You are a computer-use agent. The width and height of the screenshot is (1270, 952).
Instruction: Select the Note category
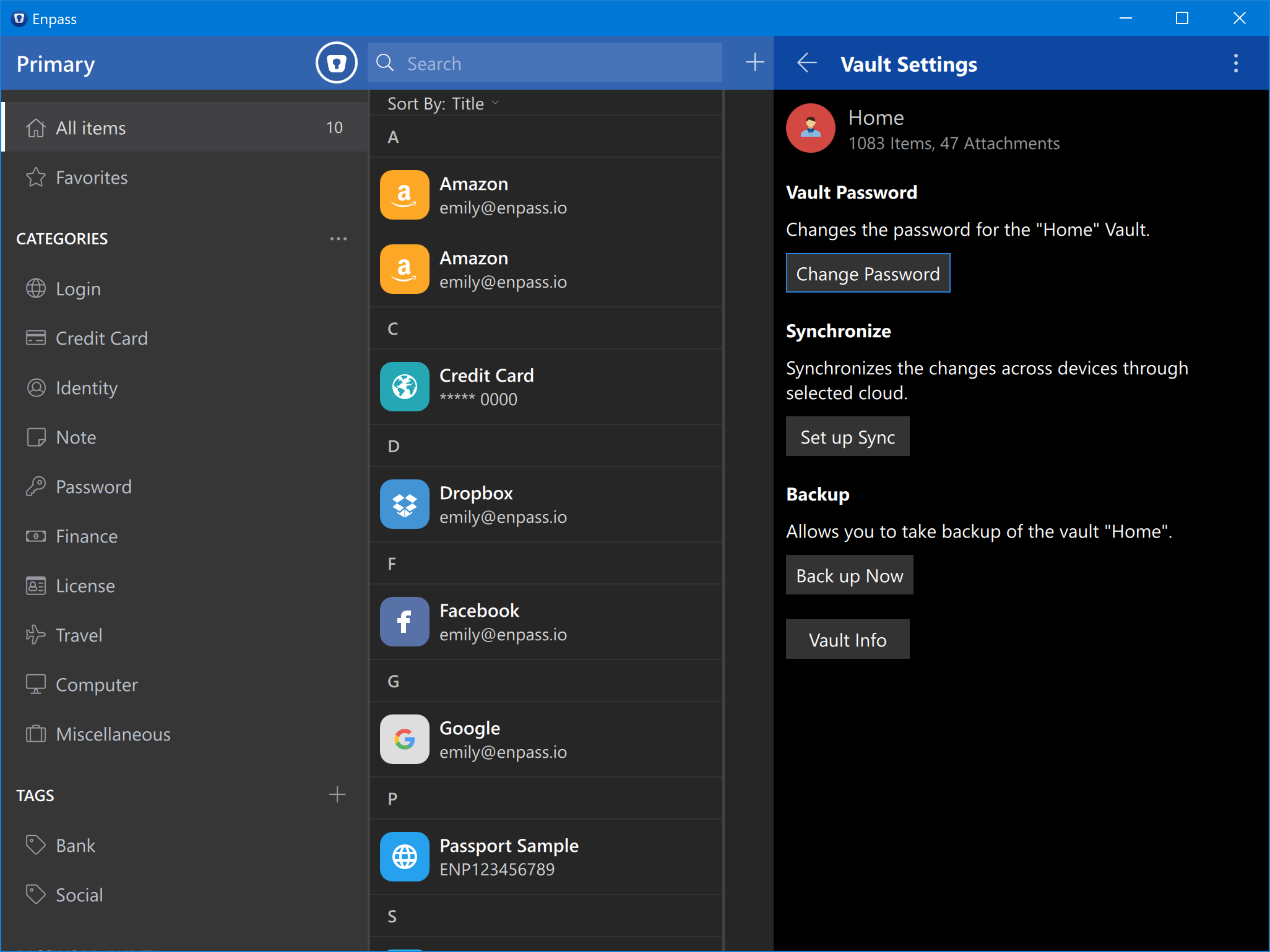(184, 437)
